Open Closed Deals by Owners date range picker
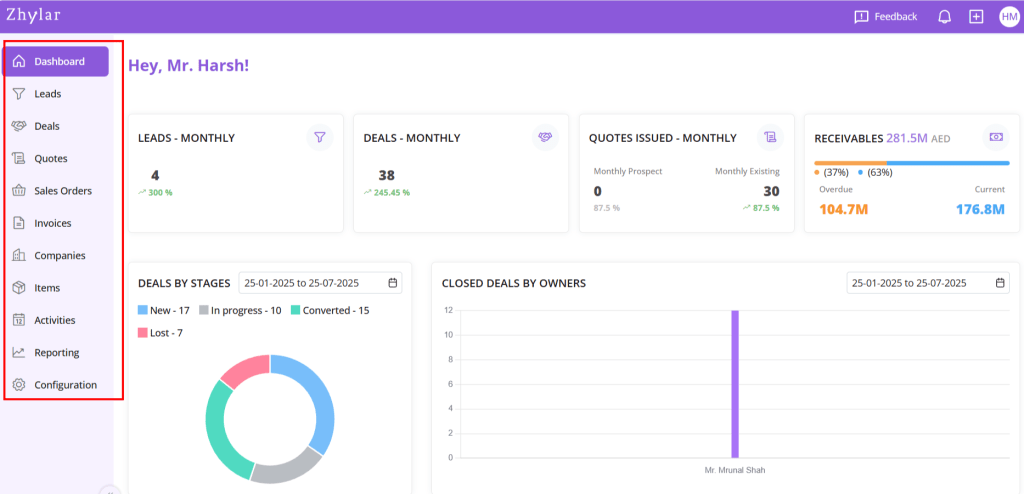This screenshot has height=494, width=1024. (x=927, y=283)
